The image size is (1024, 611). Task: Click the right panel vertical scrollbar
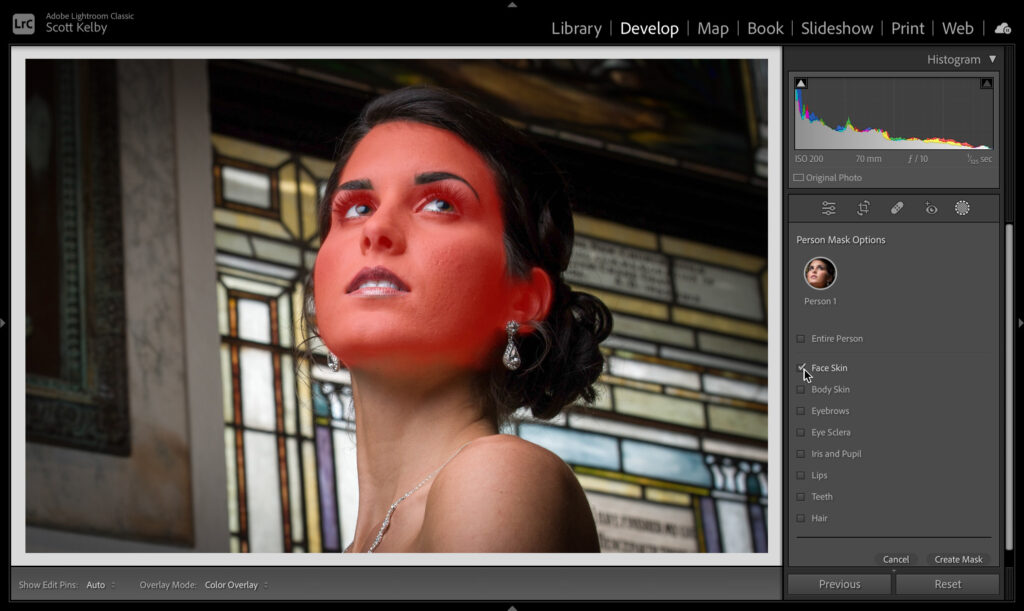click(1009, 385)
